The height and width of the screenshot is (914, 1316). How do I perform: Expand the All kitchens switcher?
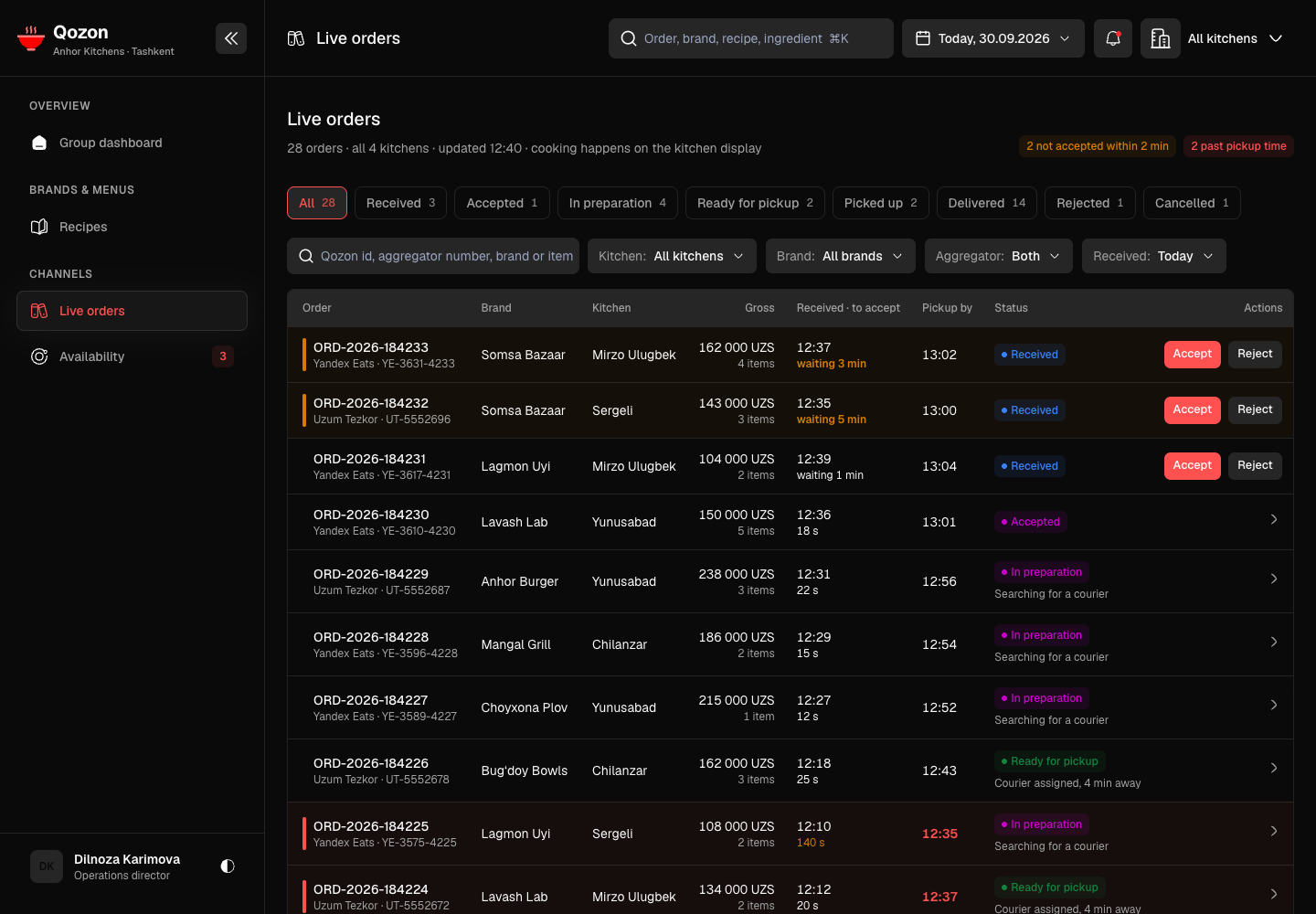(x=1236, y=38)
